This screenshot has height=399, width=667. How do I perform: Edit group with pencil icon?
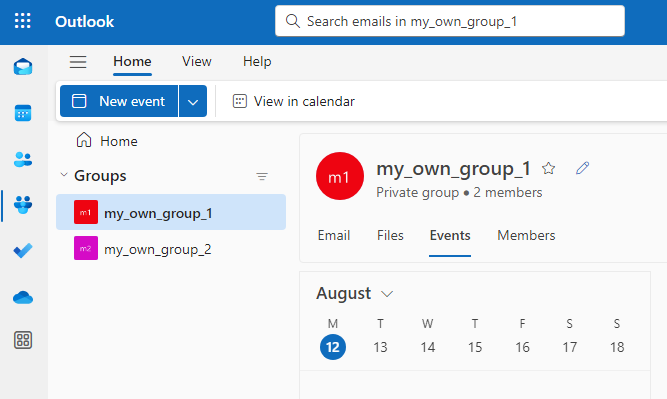tap(582, 168)
